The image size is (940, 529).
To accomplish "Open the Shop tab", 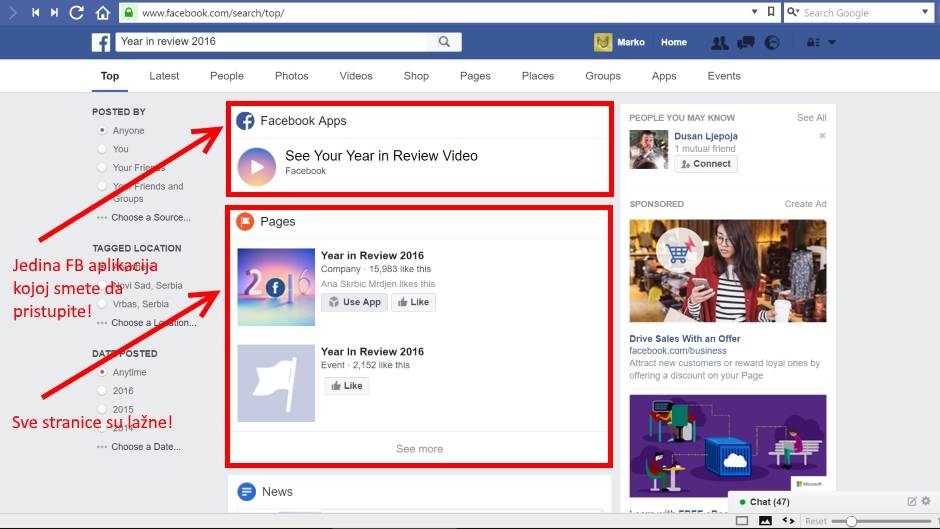I will (x=416, y=76).
